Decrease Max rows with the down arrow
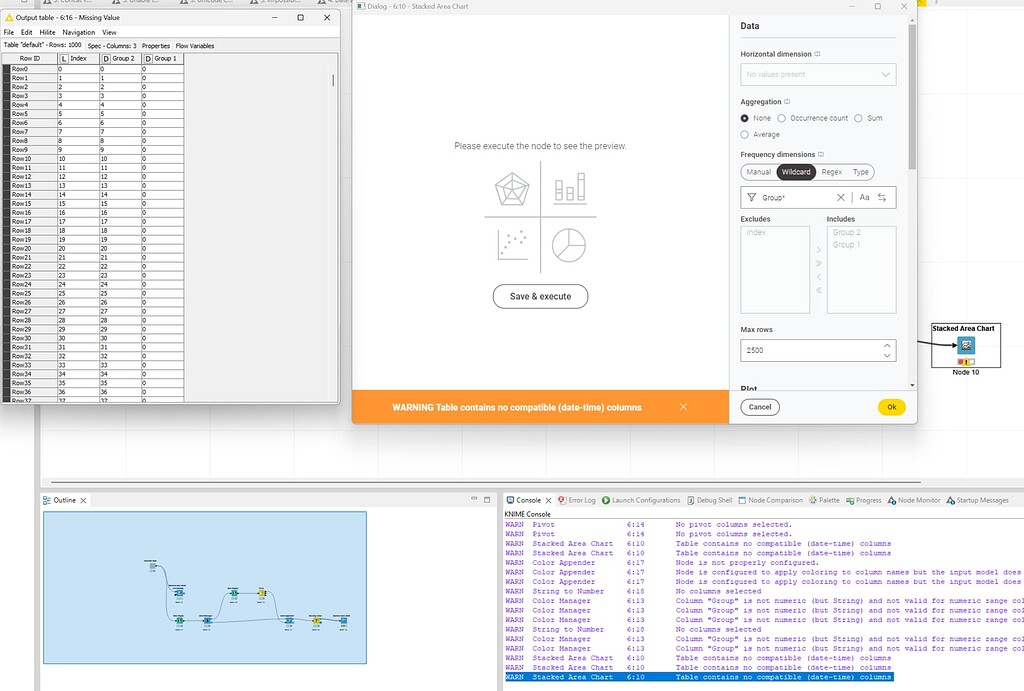The width and height of the screenshot is (1024, 691). 886,355
